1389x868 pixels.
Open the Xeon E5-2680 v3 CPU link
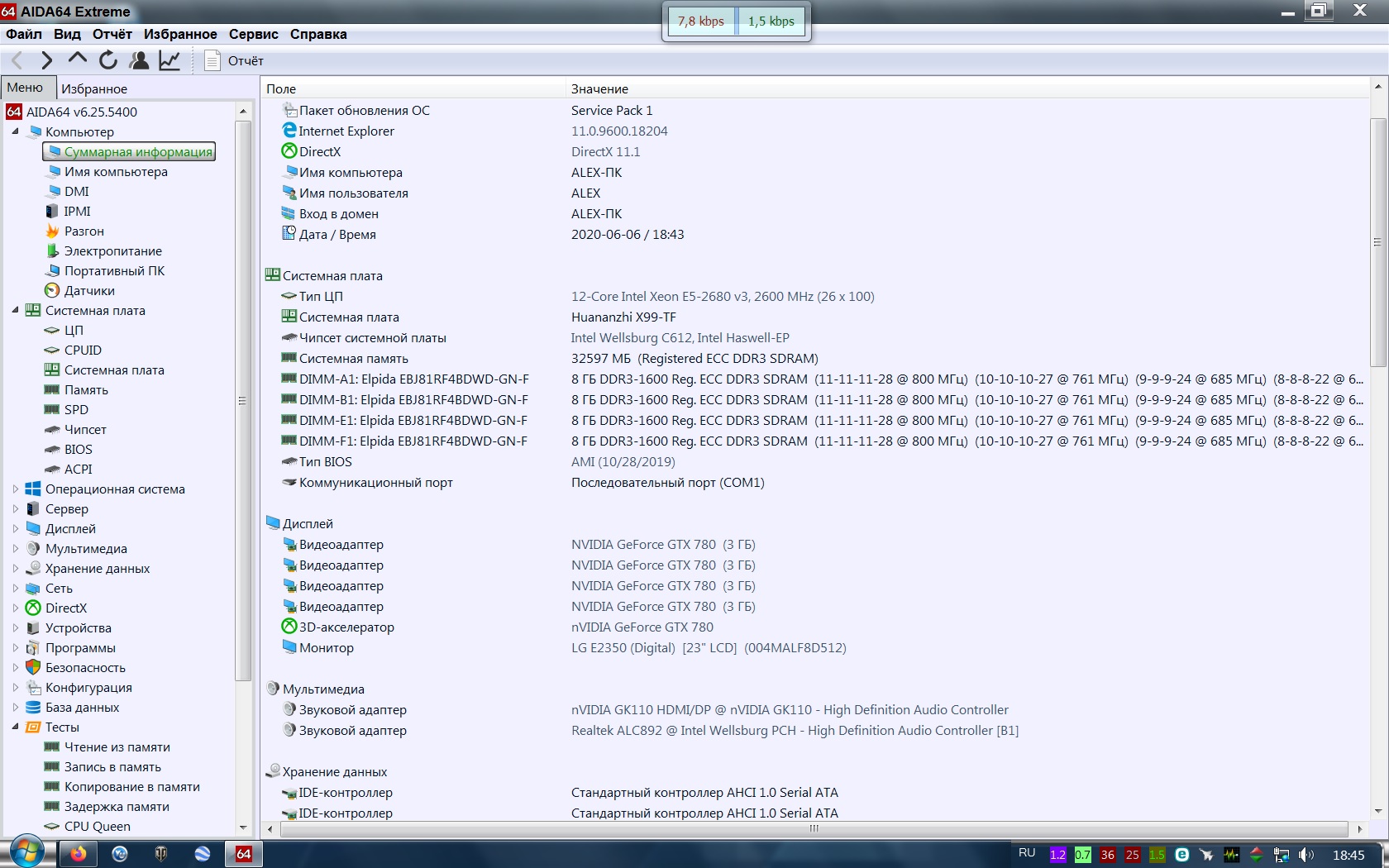723,296
